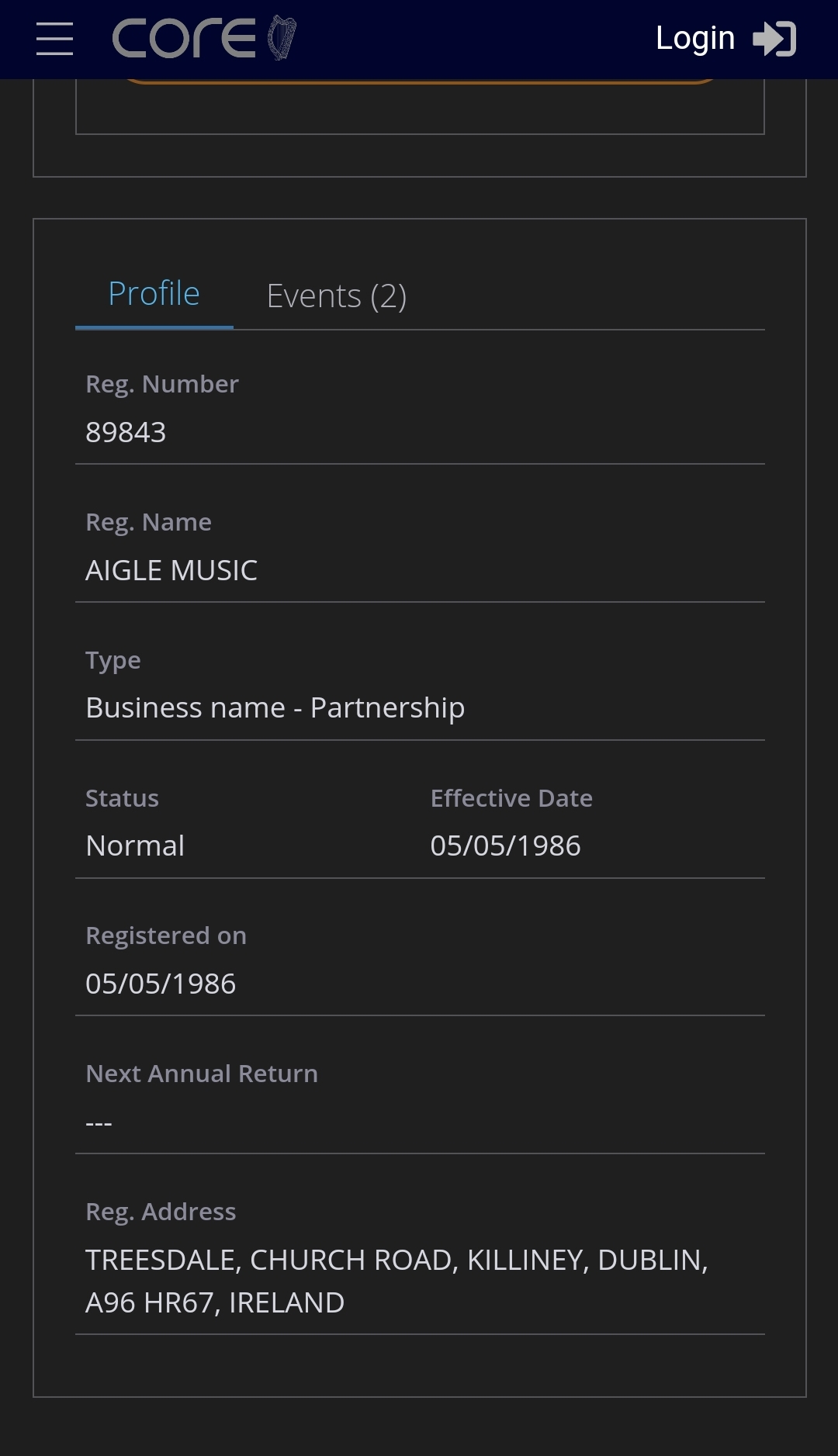Image resolution: width=838 pixels, height=1456 pixels.
Task: Click the Login link
Action: (695, 38)
